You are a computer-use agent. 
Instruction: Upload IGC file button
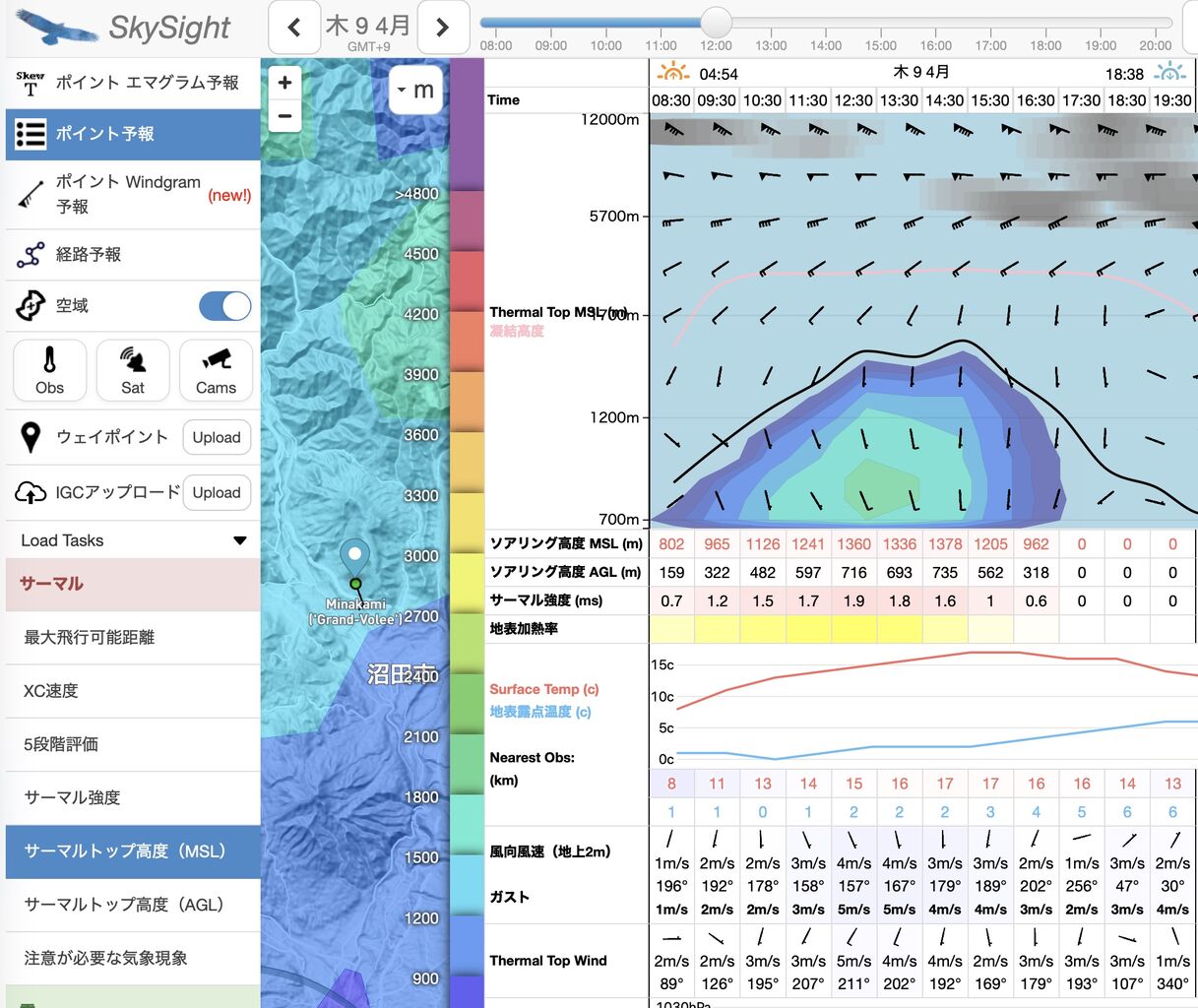(x=217, y=492)
